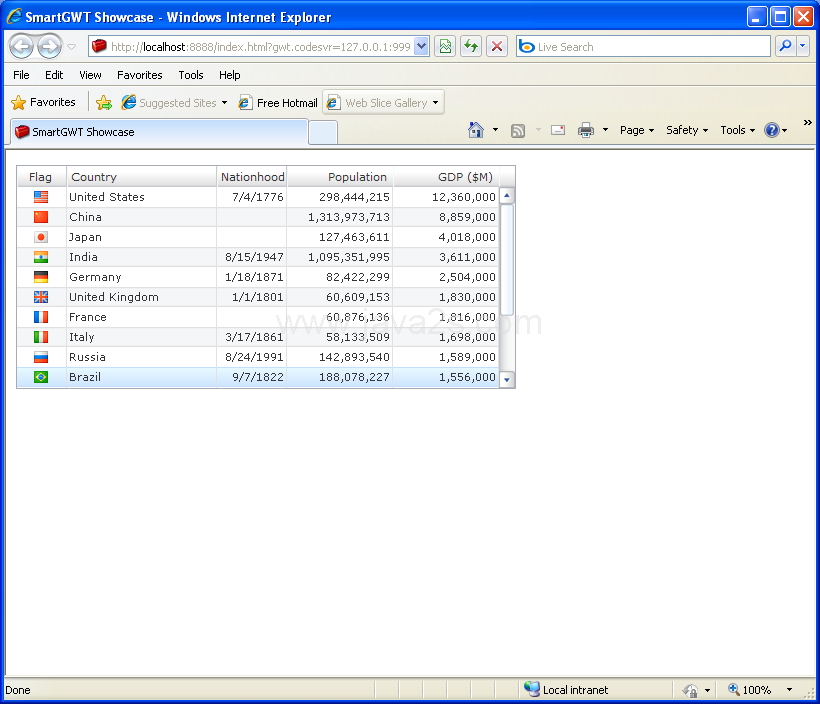Click the Italy flag icon

tap(41, 337)
